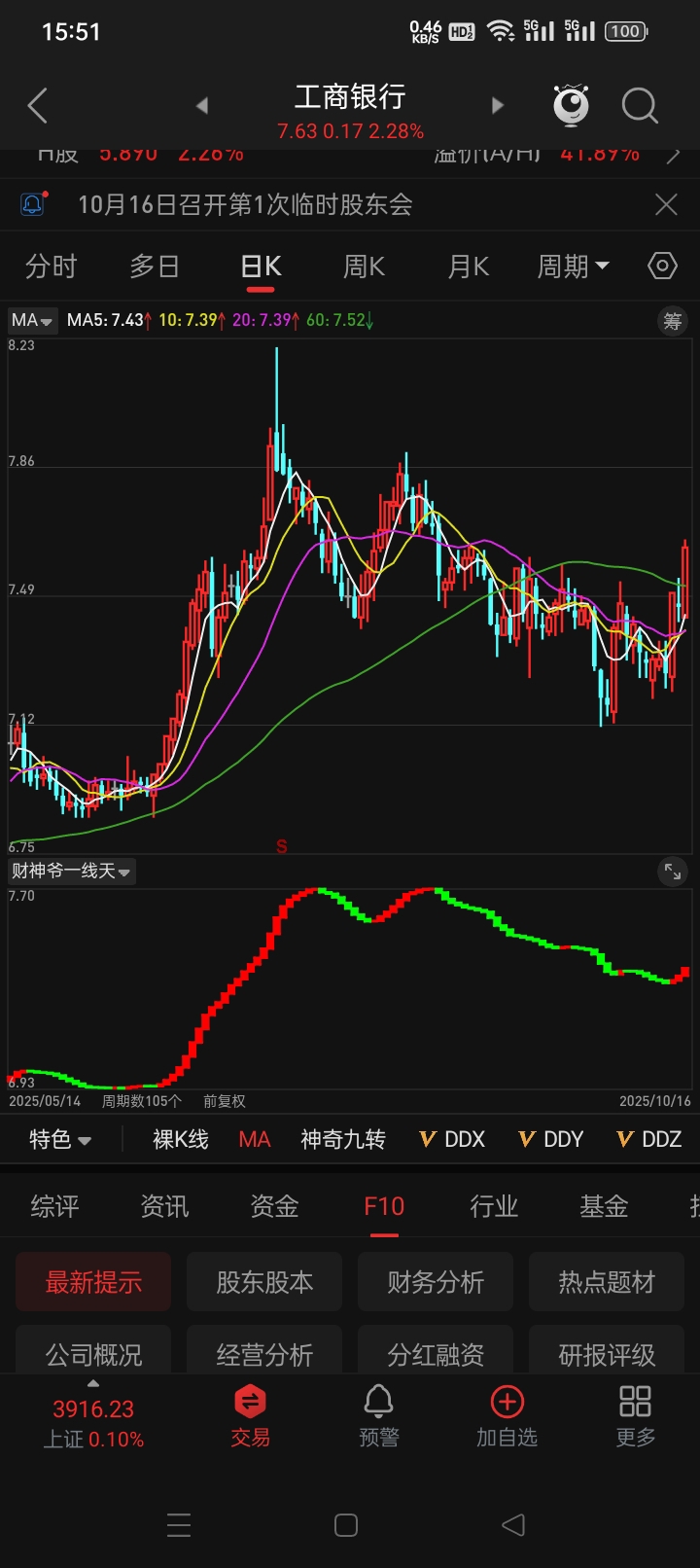Viewport: 700px width, 1568px height.
Task: Tap the 2025/05/14 start date label
Action: [45, 1101]
